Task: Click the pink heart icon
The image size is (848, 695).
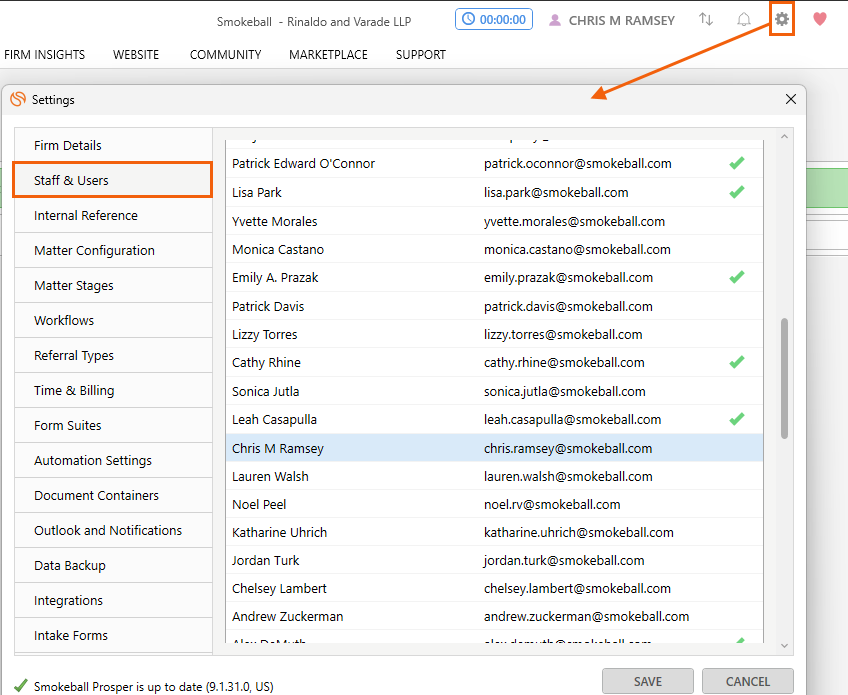Action: click(820, 19)
